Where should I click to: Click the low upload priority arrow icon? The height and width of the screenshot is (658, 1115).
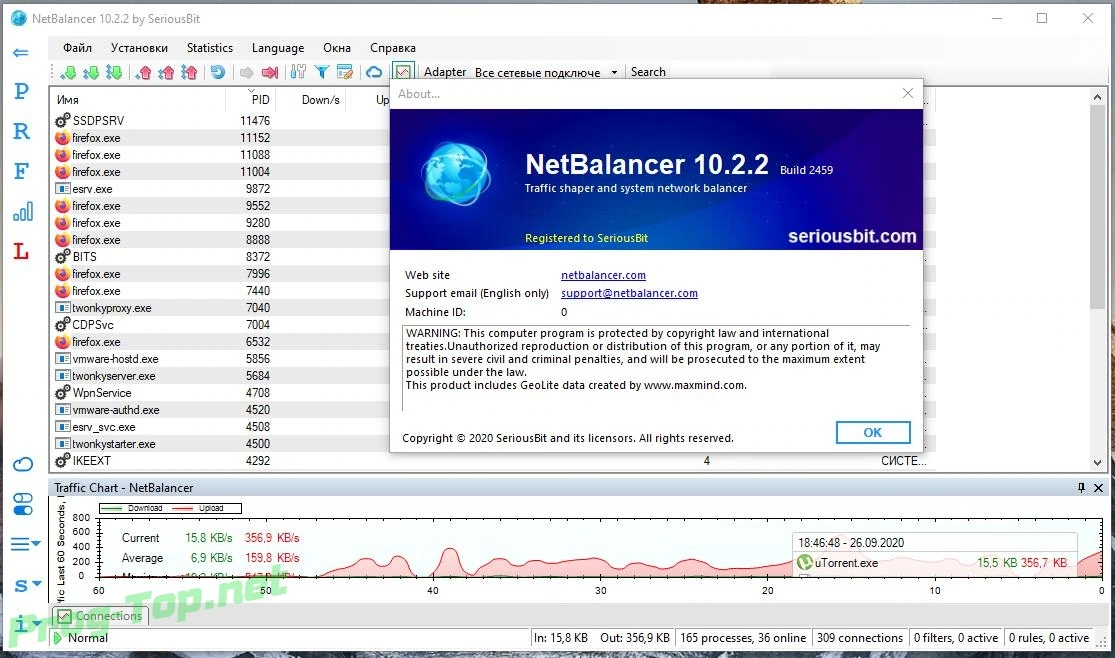pyautogui.click(x=144, y=72)
